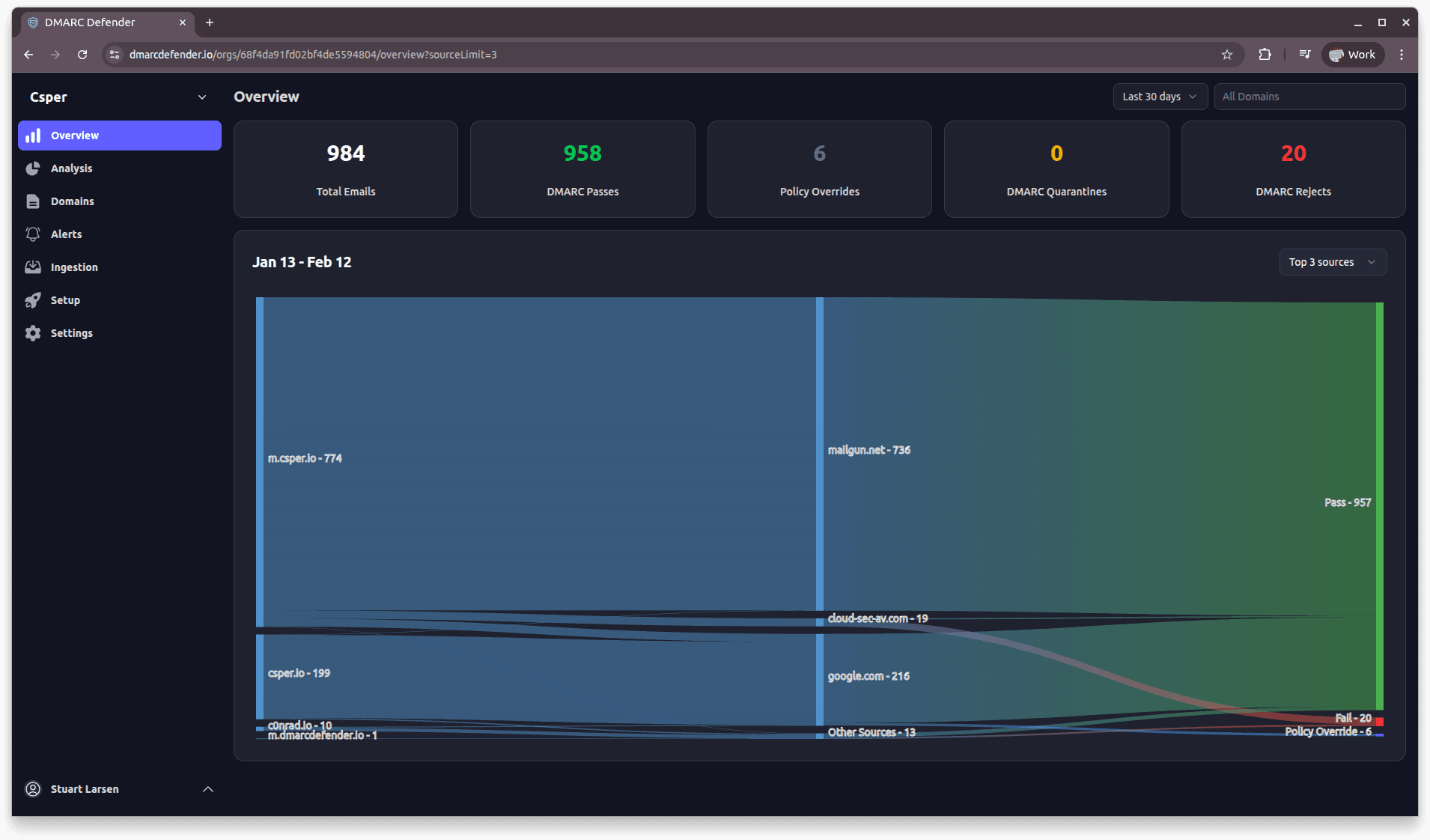Click the Setup rocket icon
1430x840 pixels.
pos(34,300)
